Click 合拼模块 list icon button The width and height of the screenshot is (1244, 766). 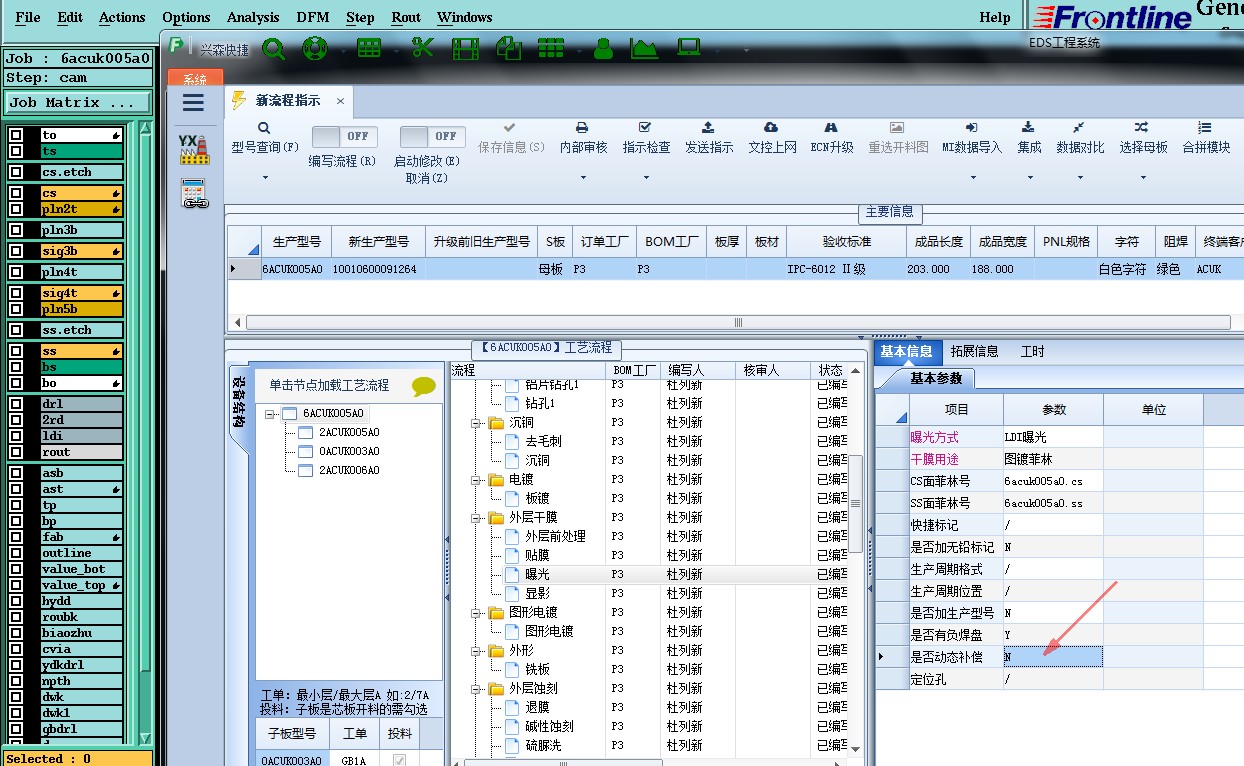(1206, 138)
